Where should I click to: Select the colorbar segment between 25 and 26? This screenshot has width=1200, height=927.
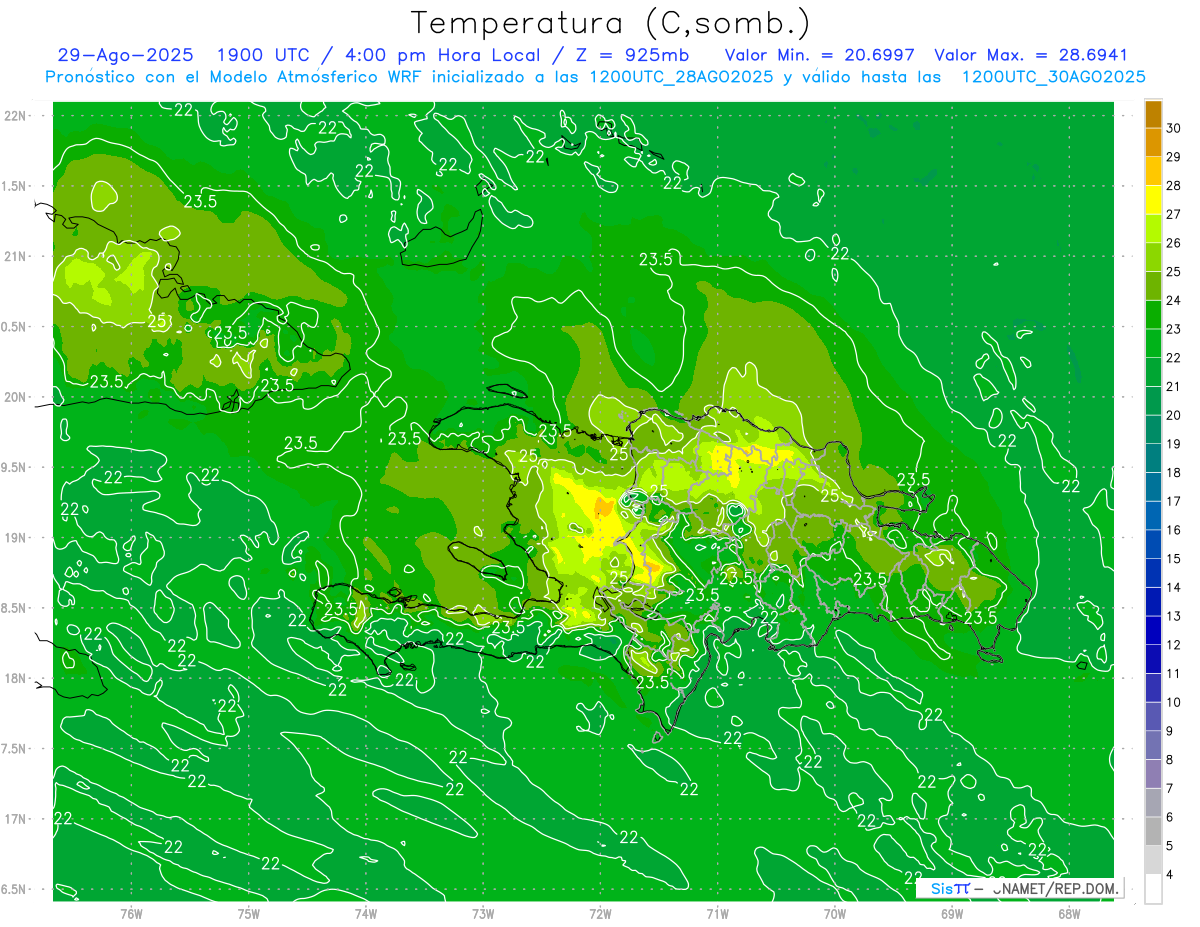(1154, 257)
